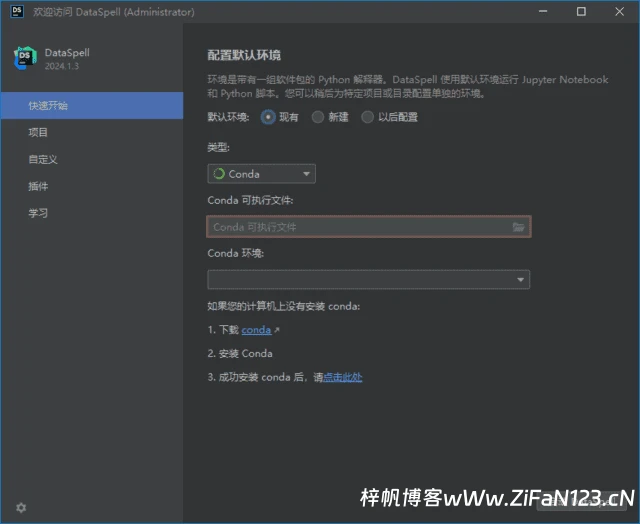Switch to the 项目 tab

(38, 132)
